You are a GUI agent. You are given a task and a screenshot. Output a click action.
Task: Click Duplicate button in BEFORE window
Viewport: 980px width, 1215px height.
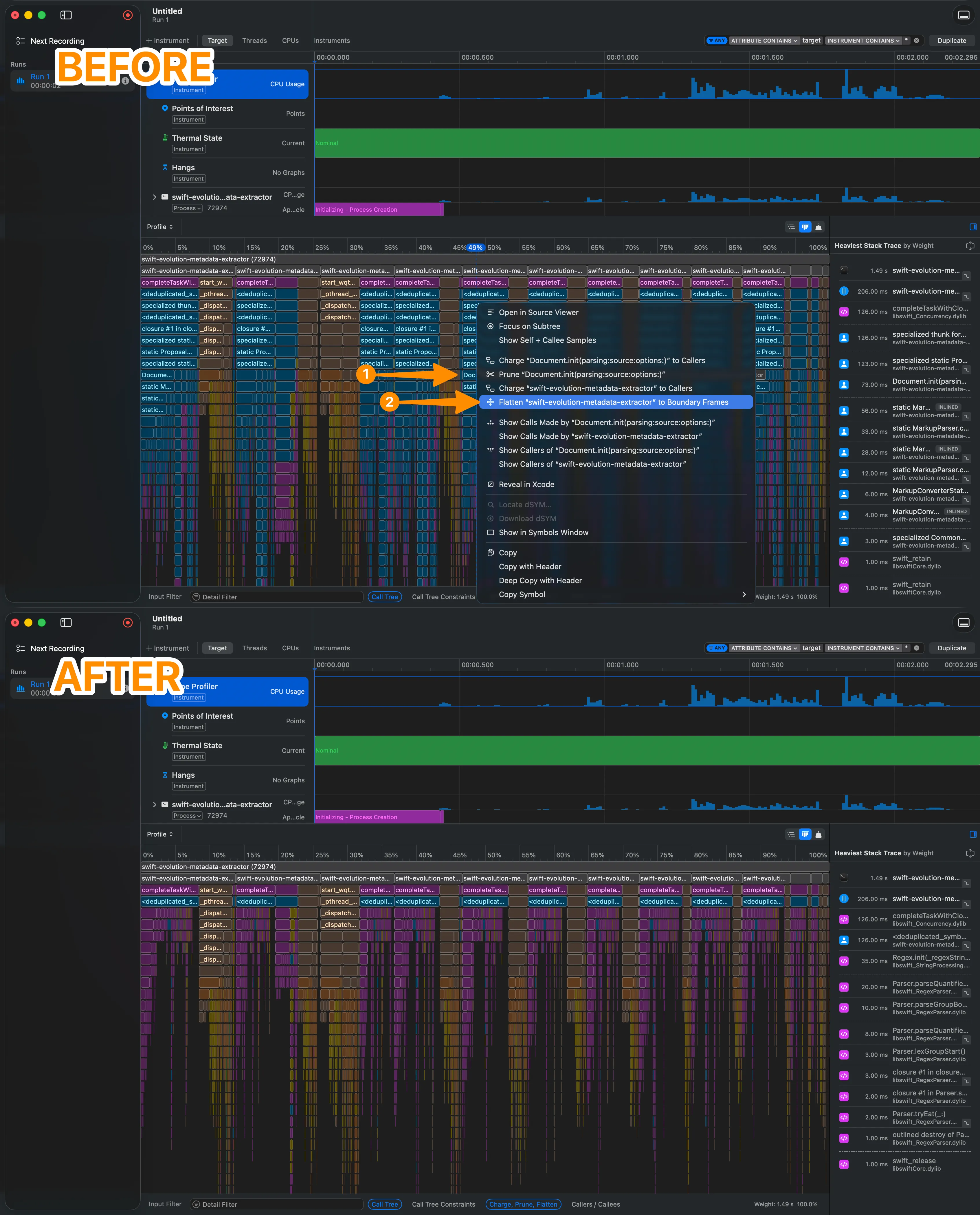tap(951, 41)
